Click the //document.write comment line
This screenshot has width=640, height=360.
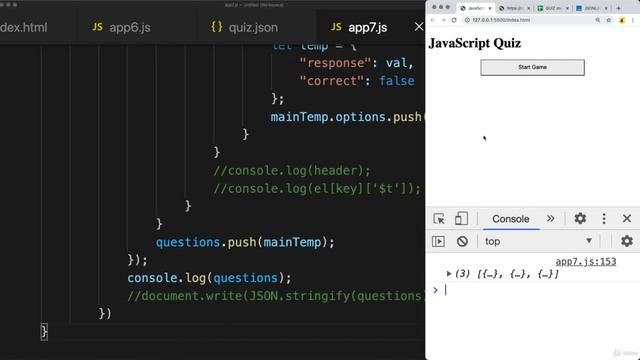coord(276,296)
